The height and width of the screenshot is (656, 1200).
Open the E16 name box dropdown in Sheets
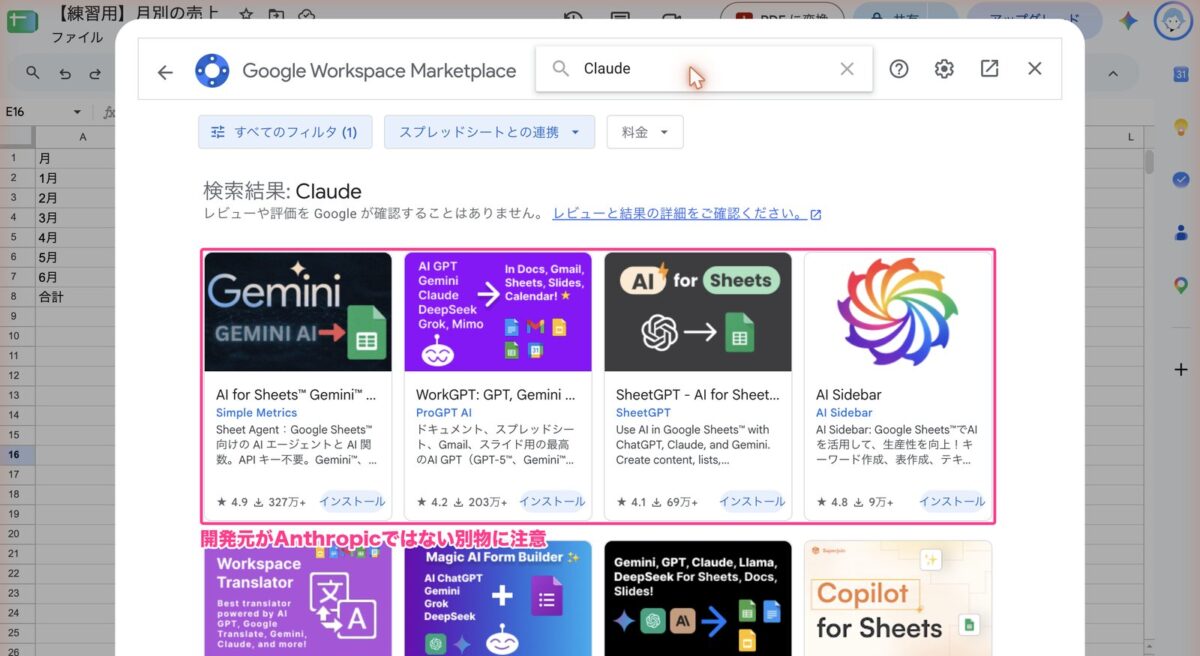77,112
